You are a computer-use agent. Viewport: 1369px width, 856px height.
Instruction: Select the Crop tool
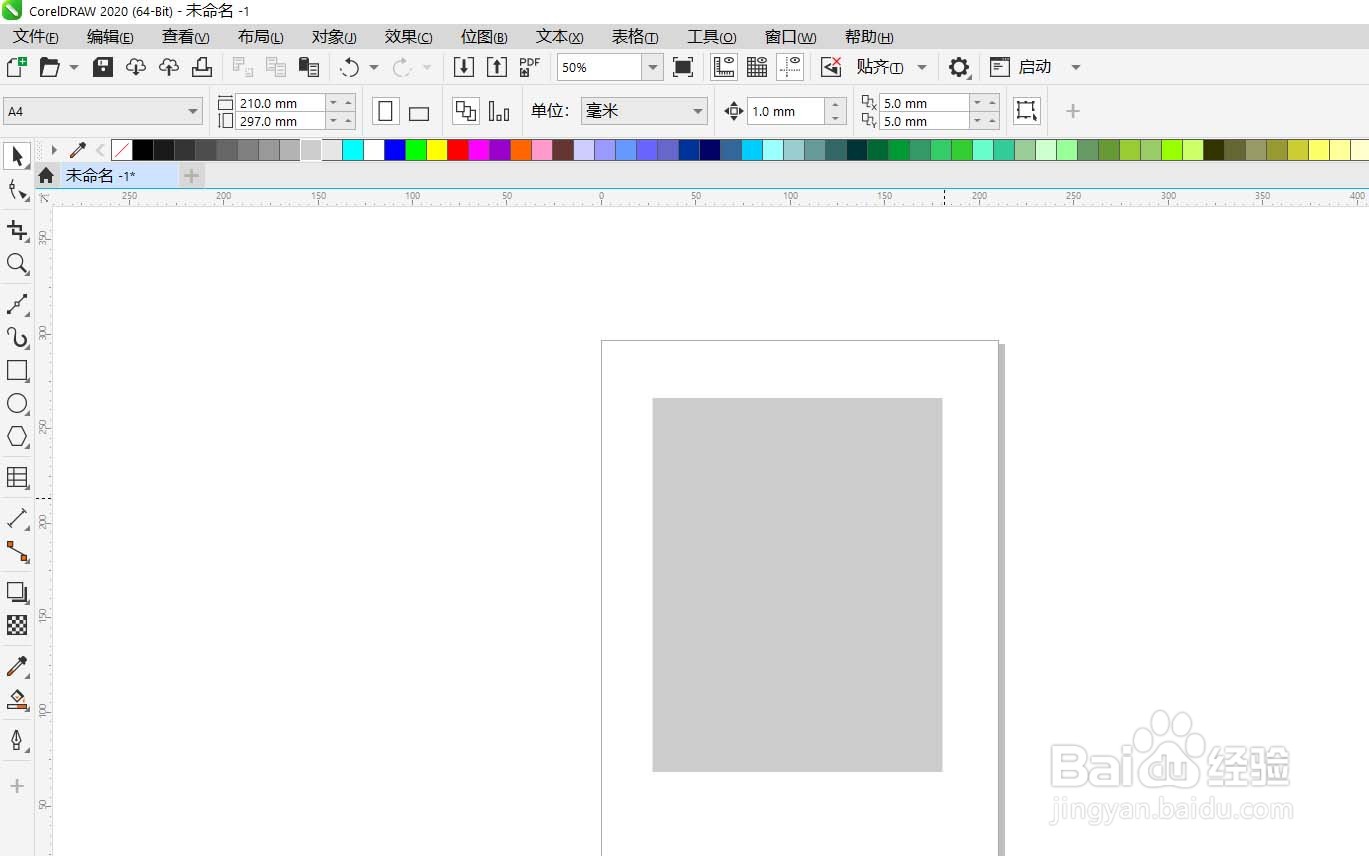[17, 231]
